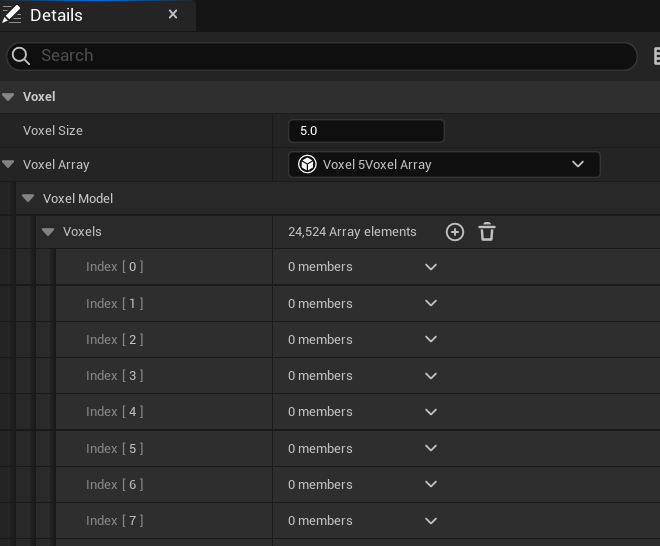Open the Voxel 5Voxel Array dropdown
The image size is (660, 546).
pyautogui.click(x=444, y=164)
